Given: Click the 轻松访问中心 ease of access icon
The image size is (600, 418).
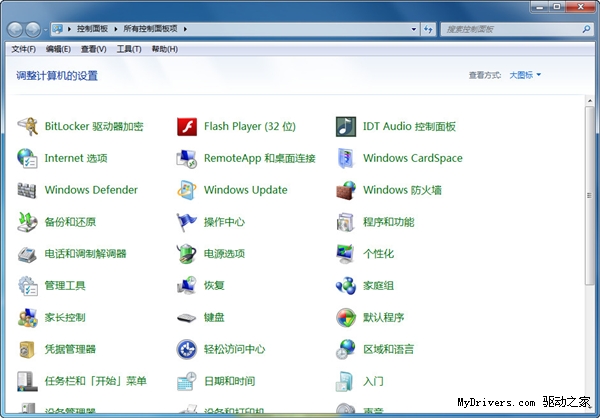Looking at the screenshot, I should (187, 349).
